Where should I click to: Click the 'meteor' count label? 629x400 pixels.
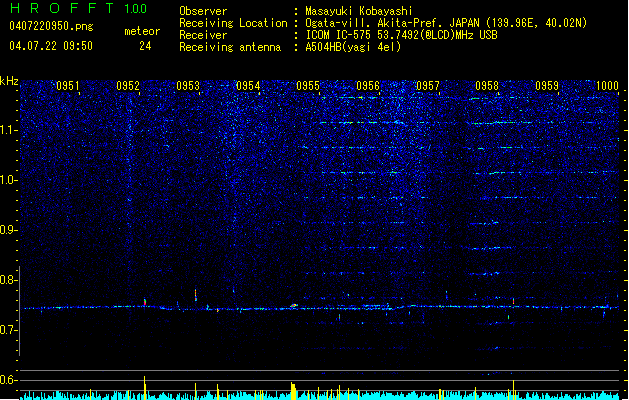(x=142, y=31)
